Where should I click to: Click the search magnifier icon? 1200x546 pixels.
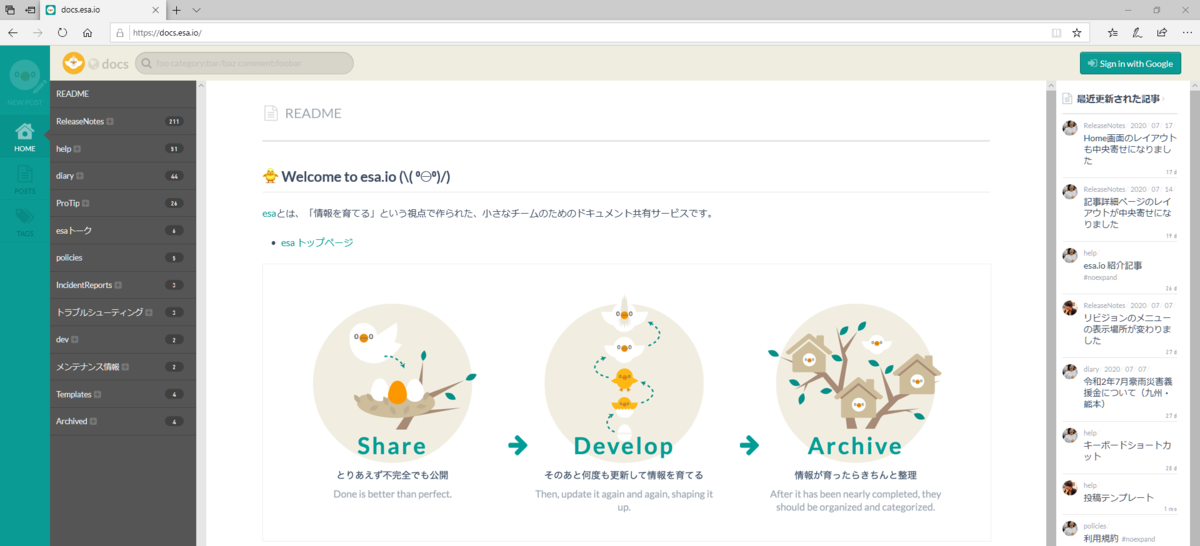(146, 63)
